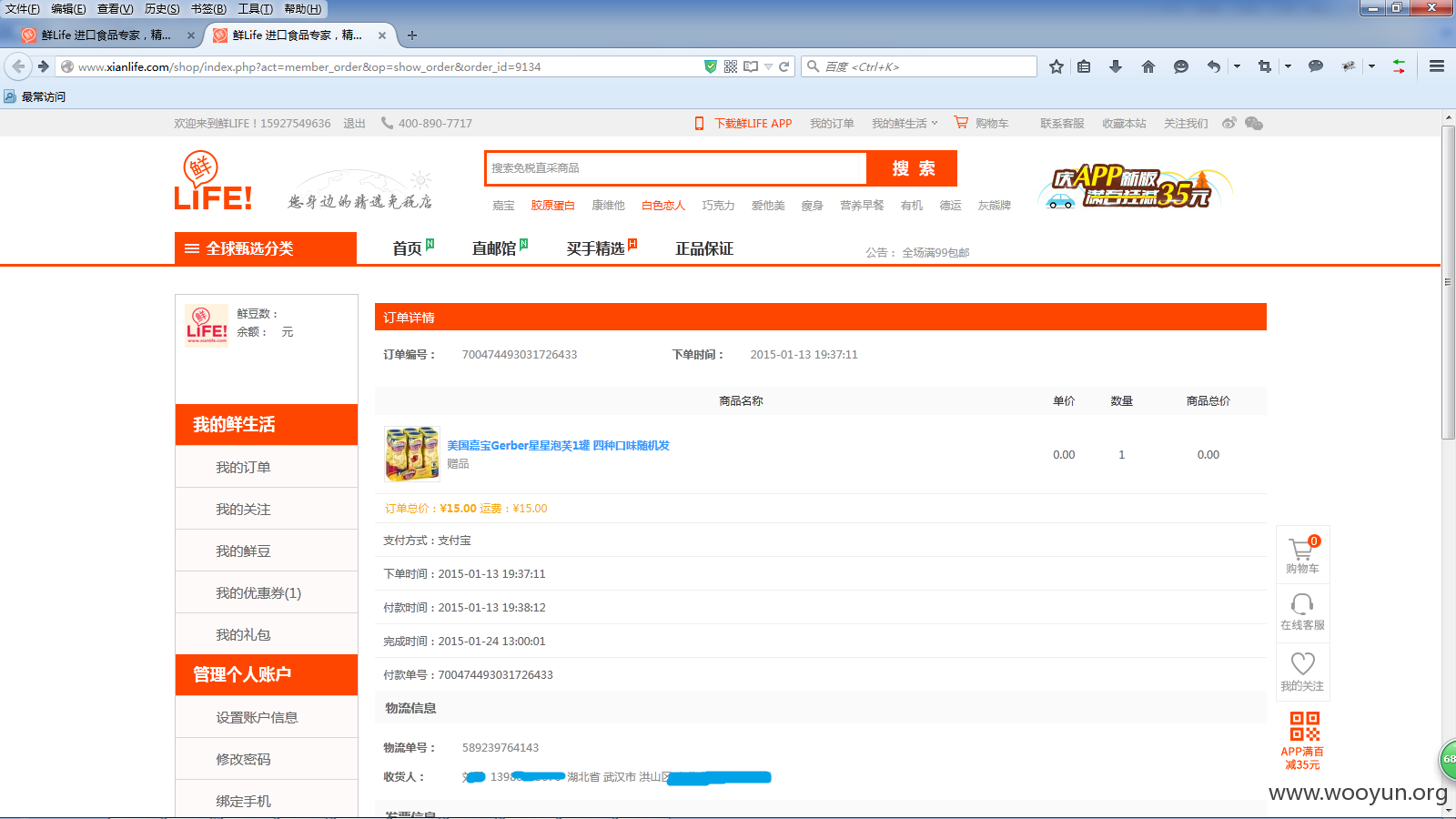Open 在线客服 headset widget

coord(1302,612)
